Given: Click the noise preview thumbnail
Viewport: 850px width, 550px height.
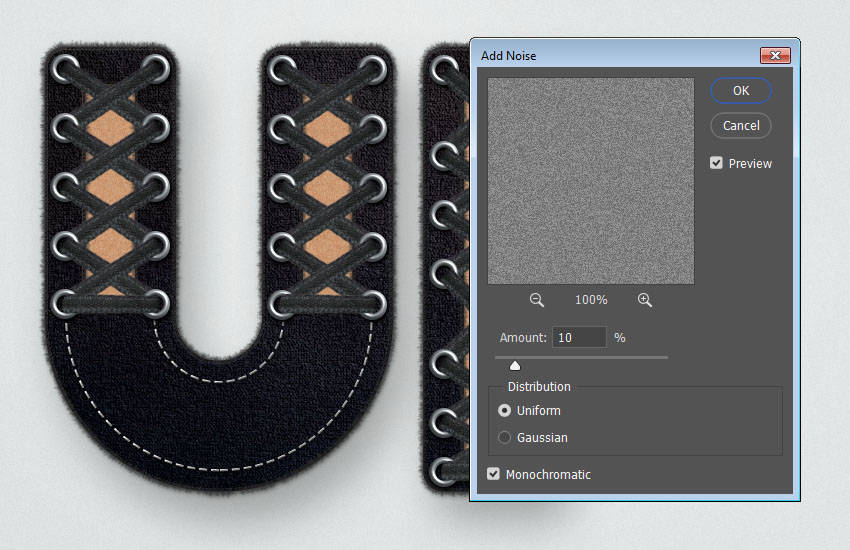Looking at the screenshot, I should [591, 181].
